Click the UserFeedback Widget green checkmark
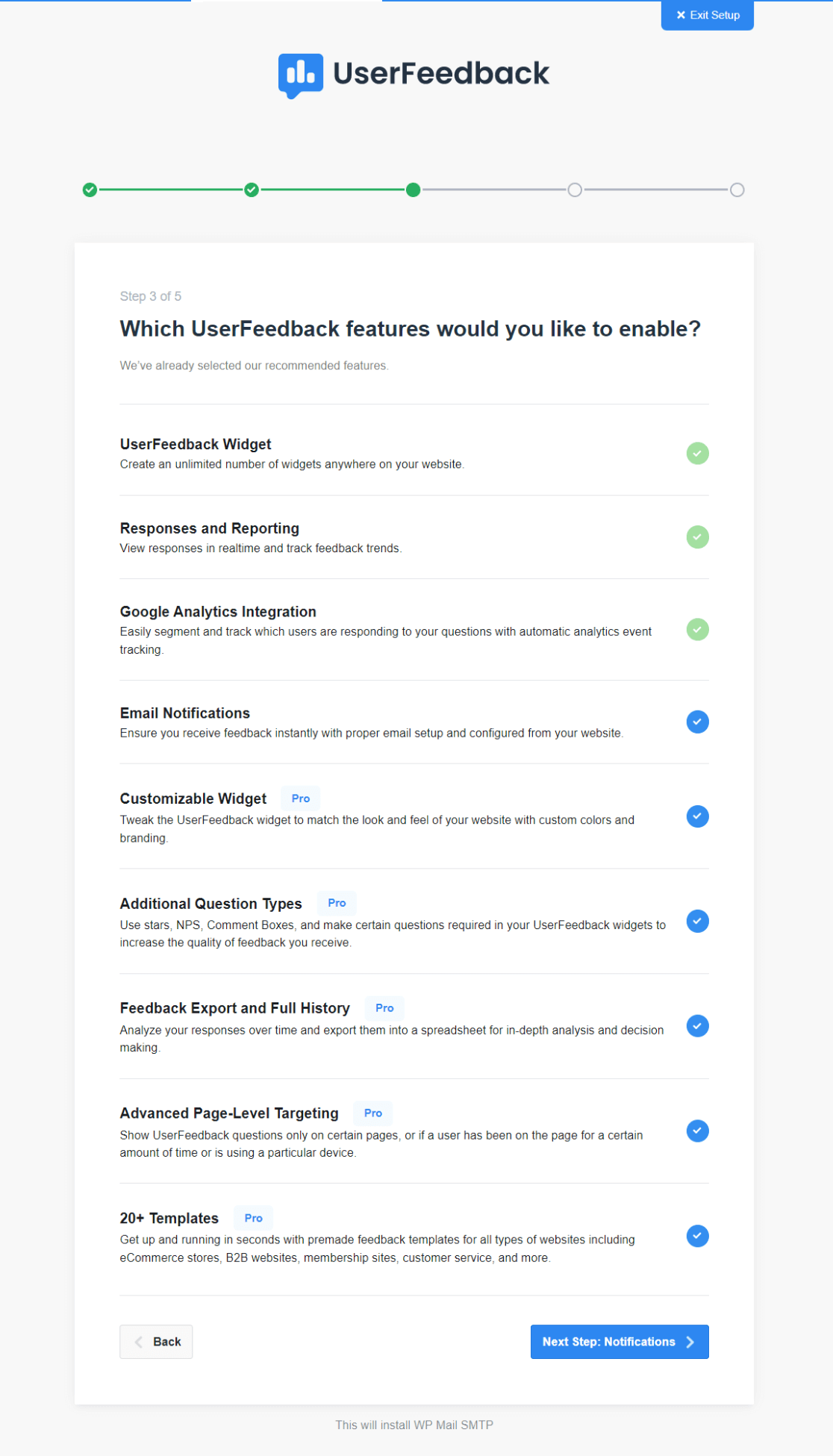This screenshot has height=1456, width=833. coord(697,453)
